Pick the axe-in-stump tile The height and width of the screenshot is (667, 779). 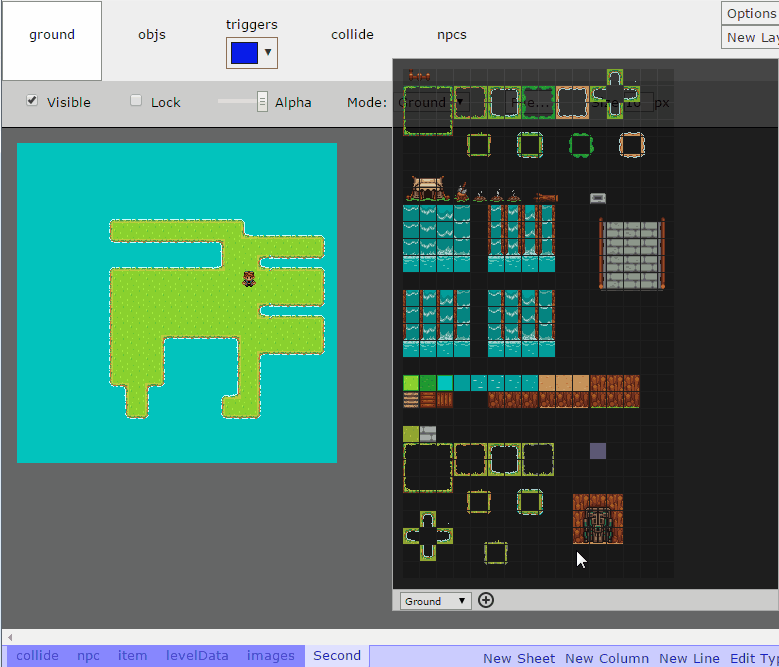(x=462, y=192)
